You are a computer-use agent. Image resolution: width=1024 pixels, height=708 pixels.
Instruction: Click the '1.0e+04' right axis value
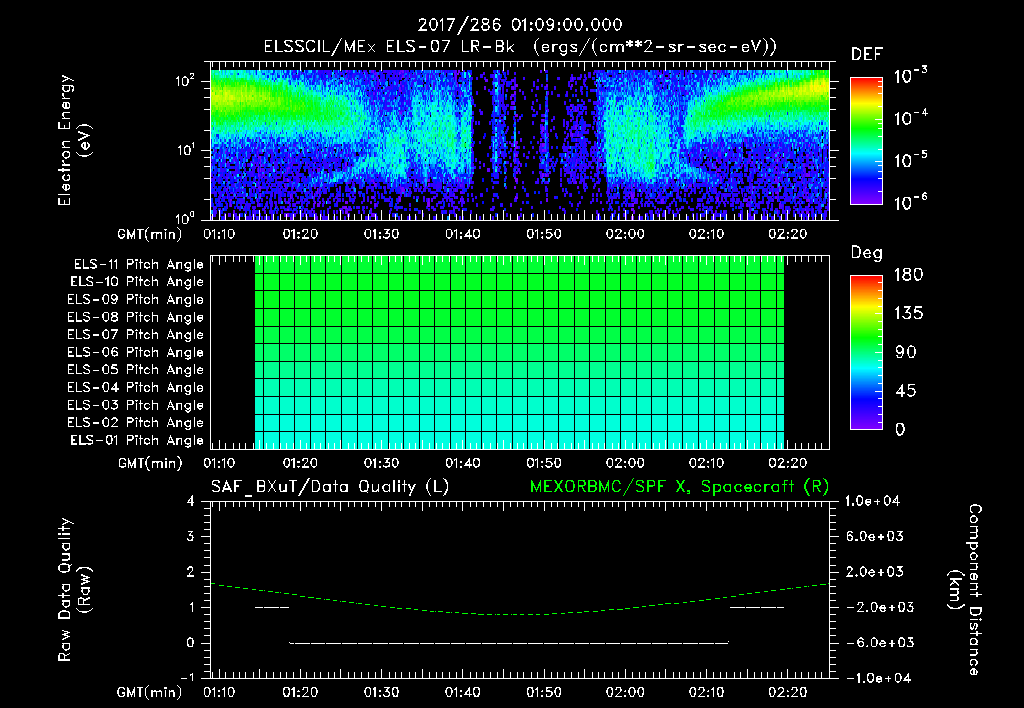(872, 501)
